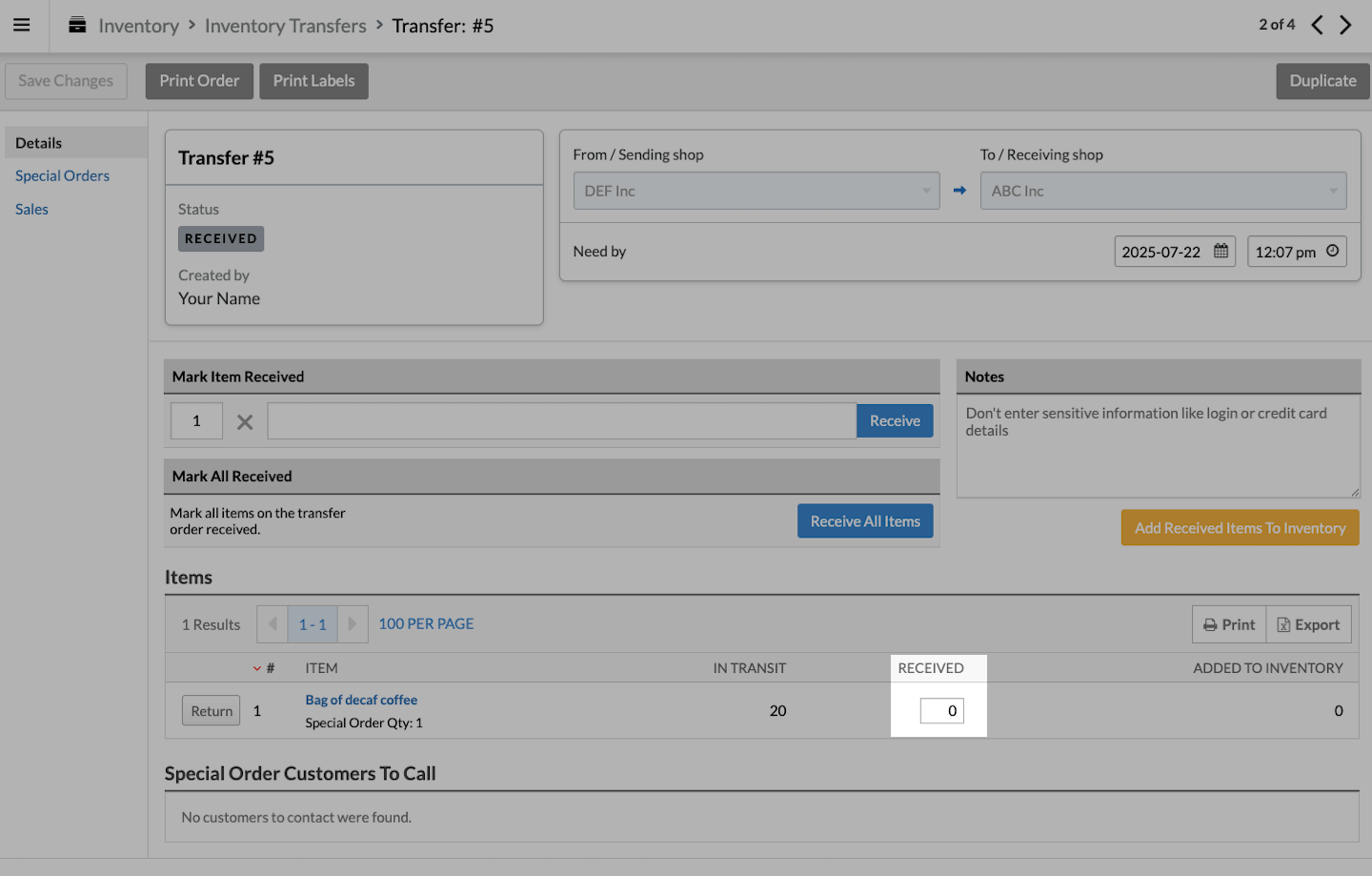Go to next items results page
This screenshot has width=1372, height=876.
353,624
